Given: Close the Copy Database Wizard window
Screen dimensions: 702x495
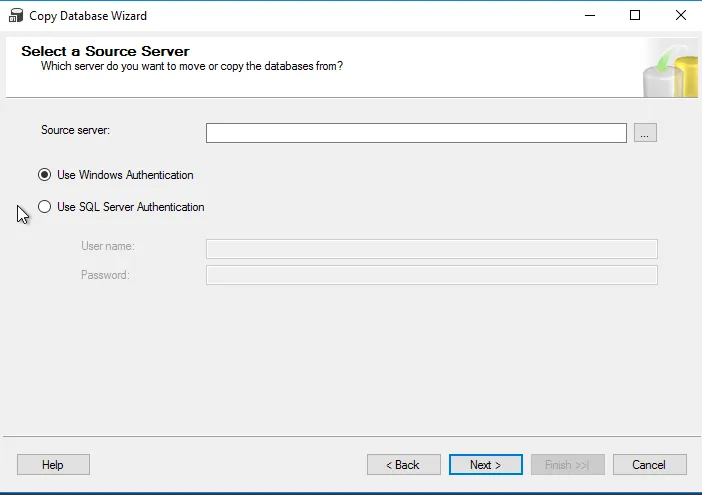Looking at the screenshot, I should pyautogui.click(x=680, y=16).
